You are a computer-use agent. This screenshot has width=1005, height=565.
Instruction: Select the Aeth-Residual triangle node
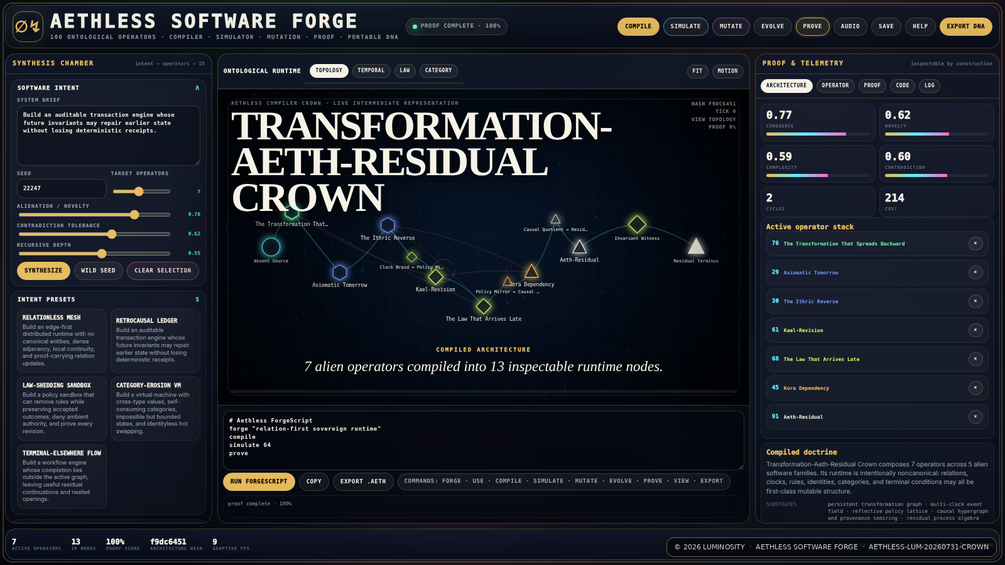[x=579, y=247]
